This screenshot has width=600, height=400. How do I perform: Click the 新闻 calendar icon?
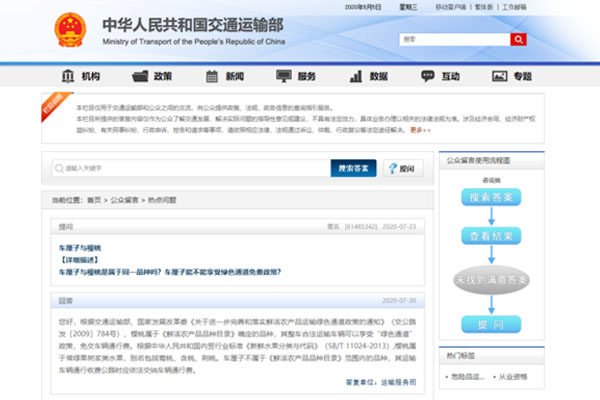[x=211, y=76]
